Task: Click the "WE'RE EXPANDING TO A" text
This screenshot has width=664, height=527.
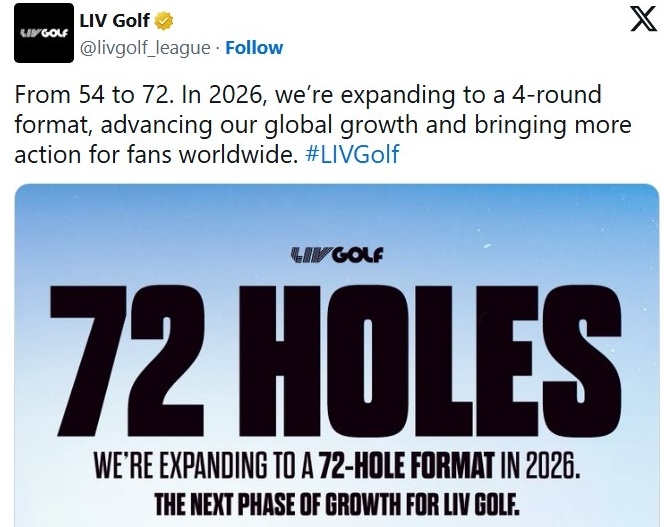Action: click(x=201, y=466)
